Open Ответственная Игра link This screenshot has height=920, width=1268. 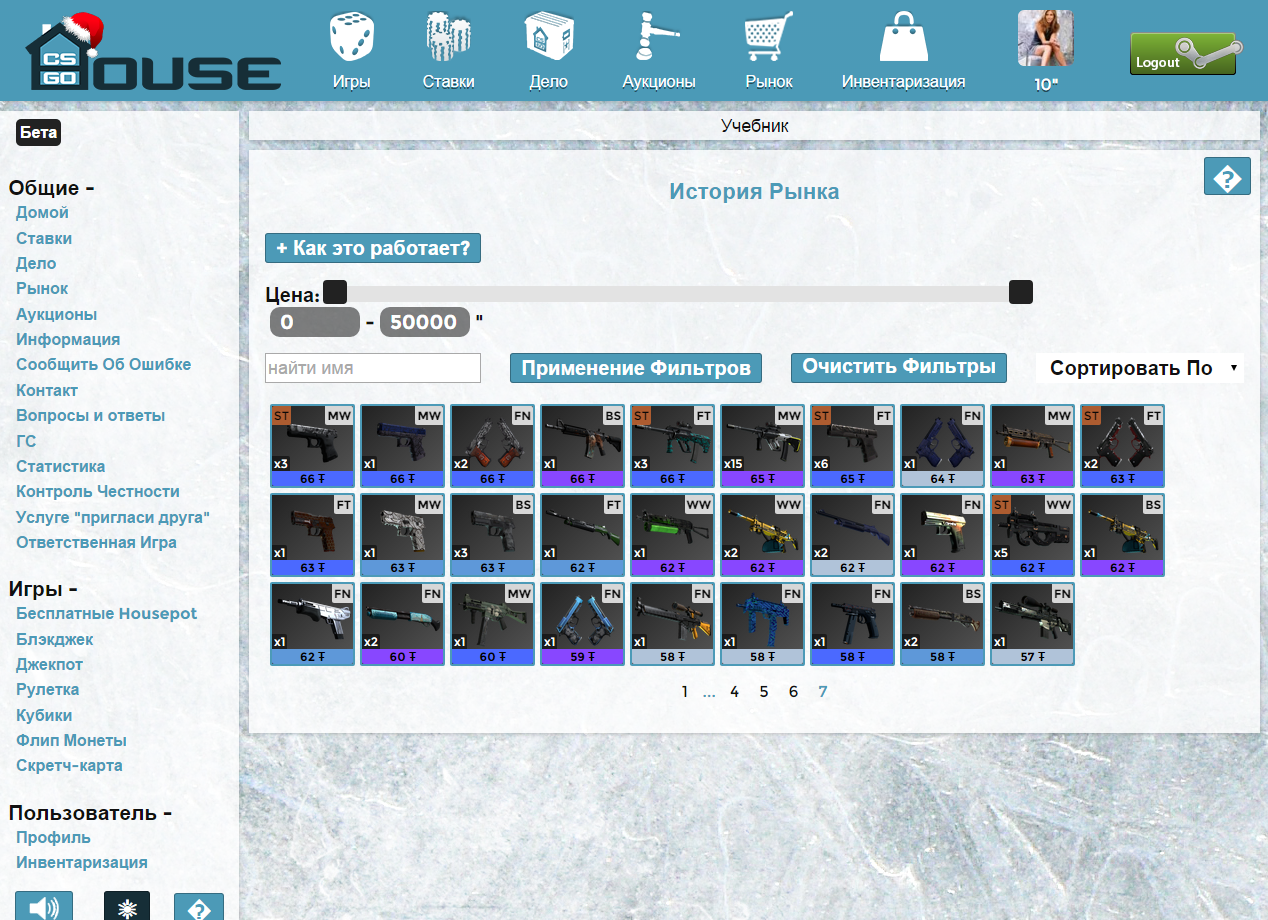pos(96,543)
